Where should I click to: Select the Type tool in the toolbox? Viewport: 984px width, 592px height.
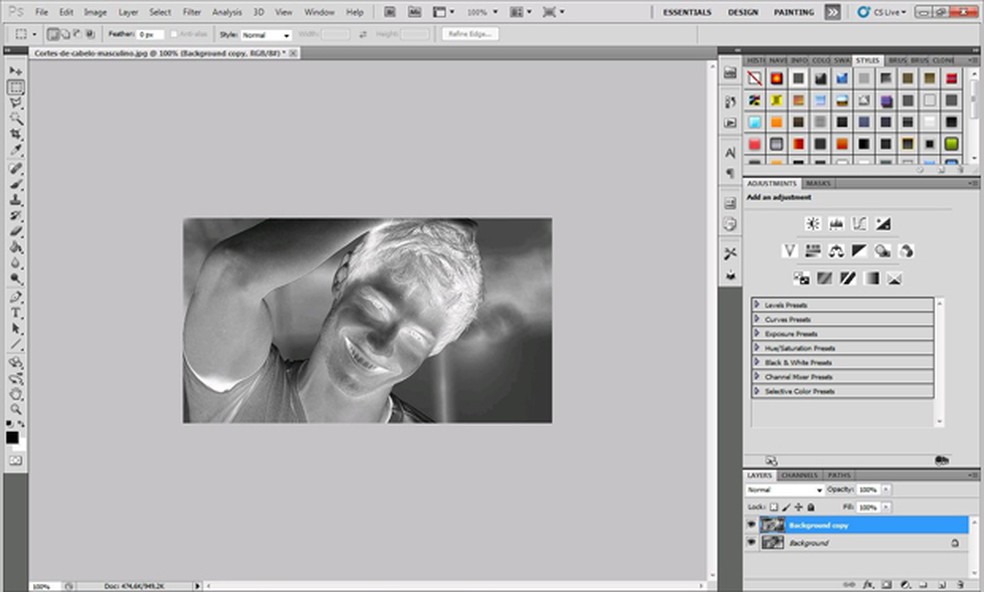click(16, 313)
